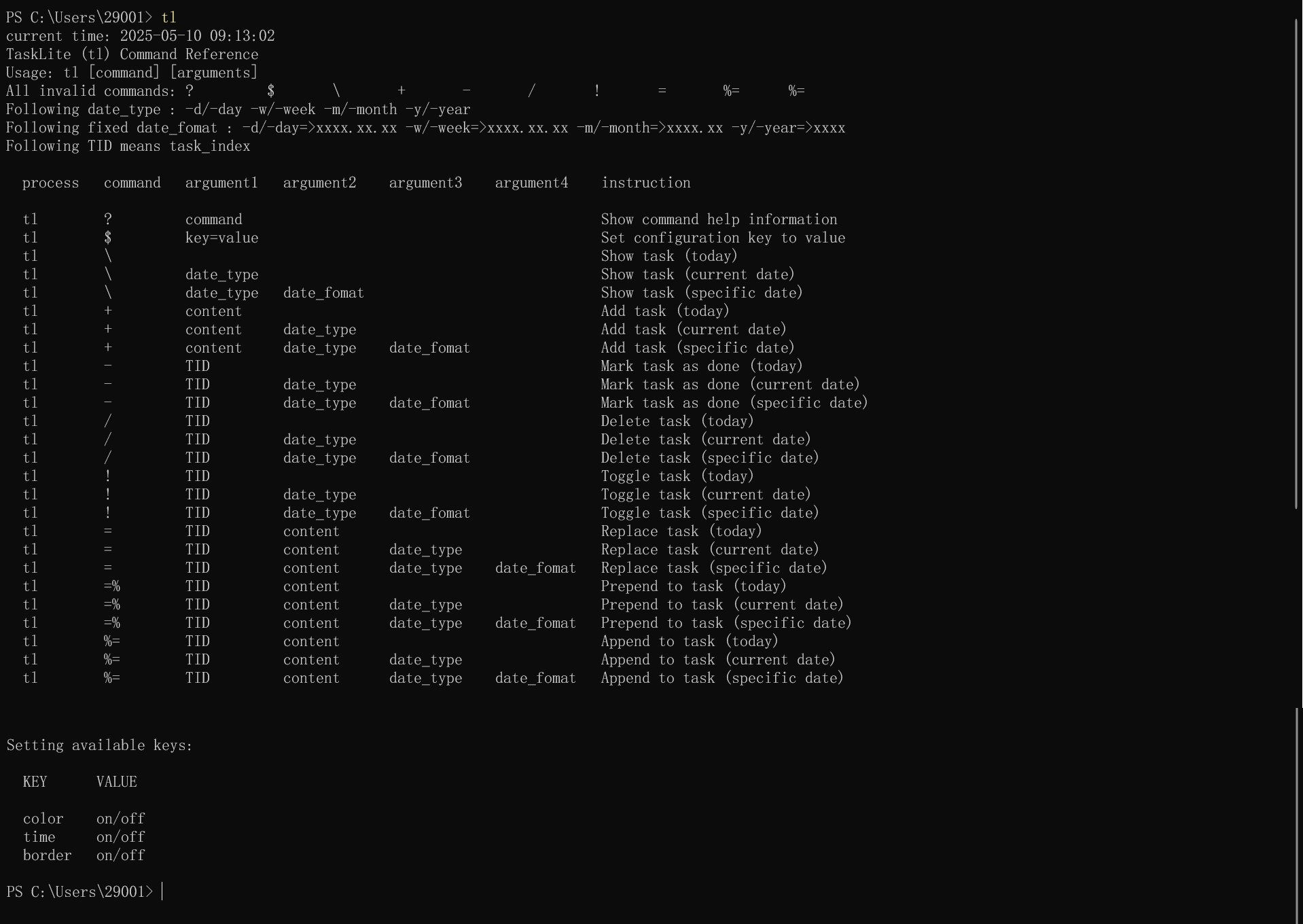This screenshot has width=1303, height=924.
Task: Click the 'Setting available keys:' heading
Action: click(x=99, y=745)
